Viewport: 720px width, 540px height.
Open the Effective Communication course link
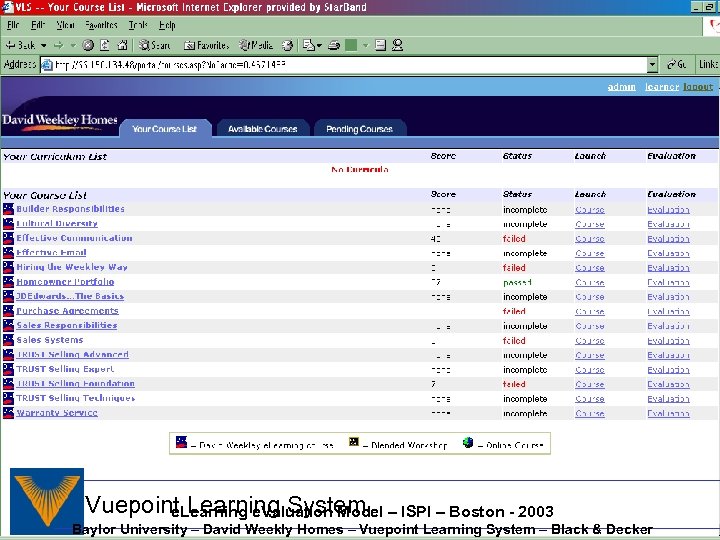coord(74,238)
